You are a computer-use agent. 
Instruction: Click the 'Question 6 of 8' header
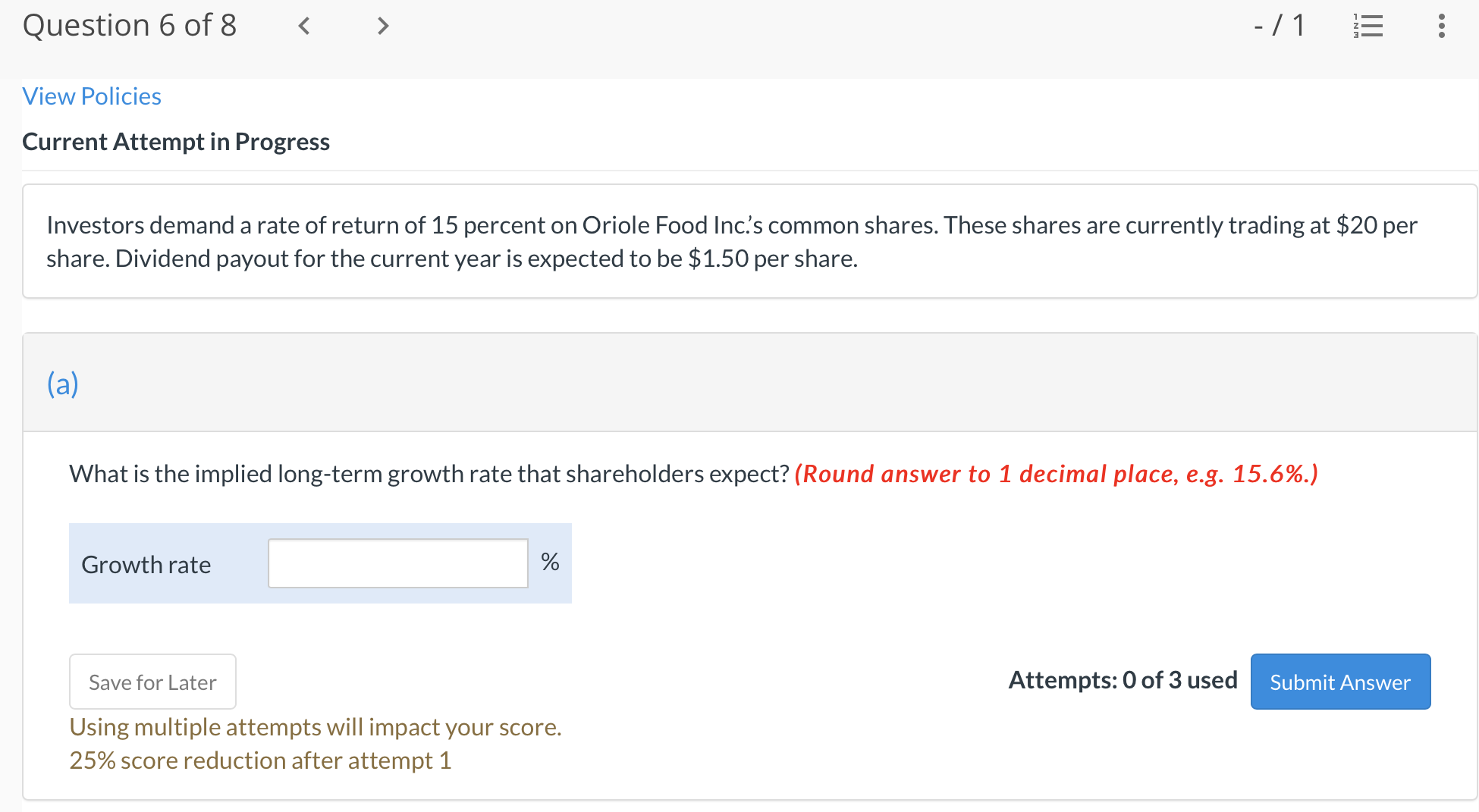[130, 24]
